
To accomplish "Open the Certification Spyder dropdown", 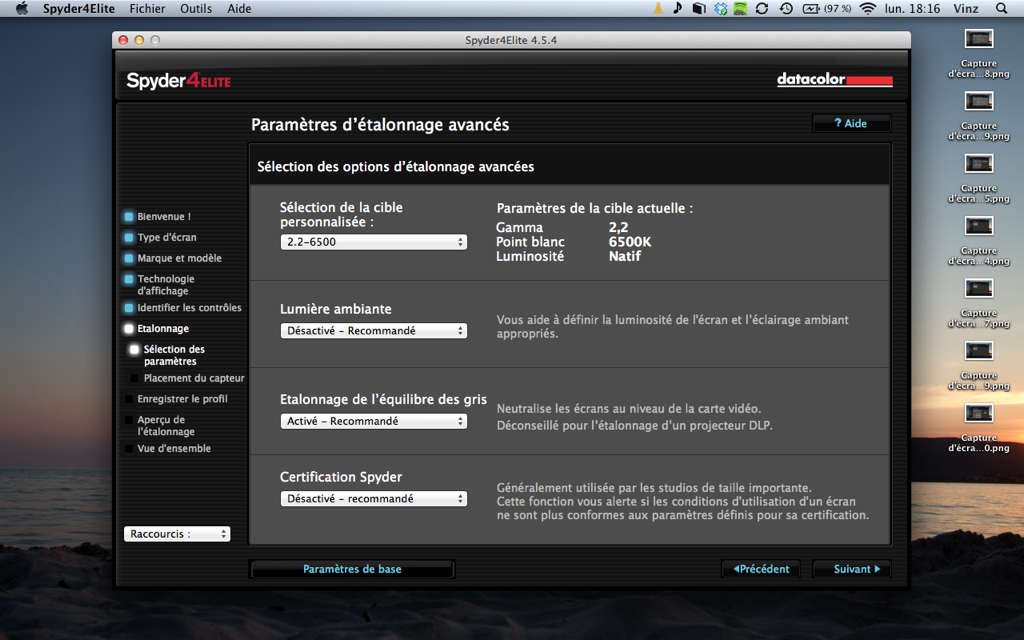I will pos(373,499).
